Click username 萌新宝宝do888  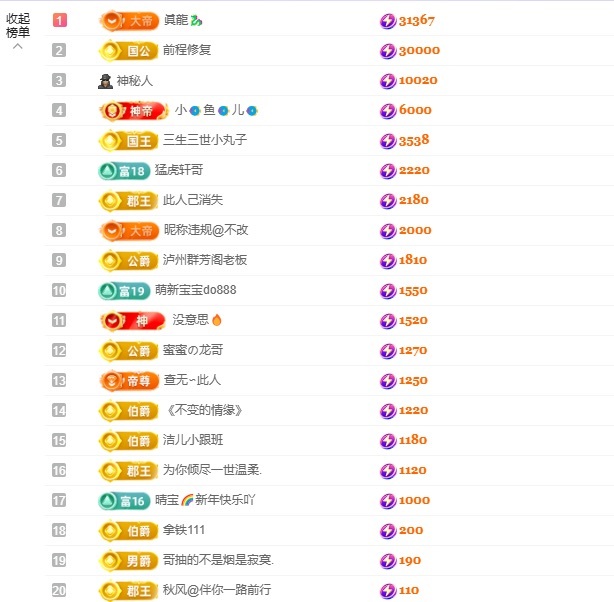point(195,290)
